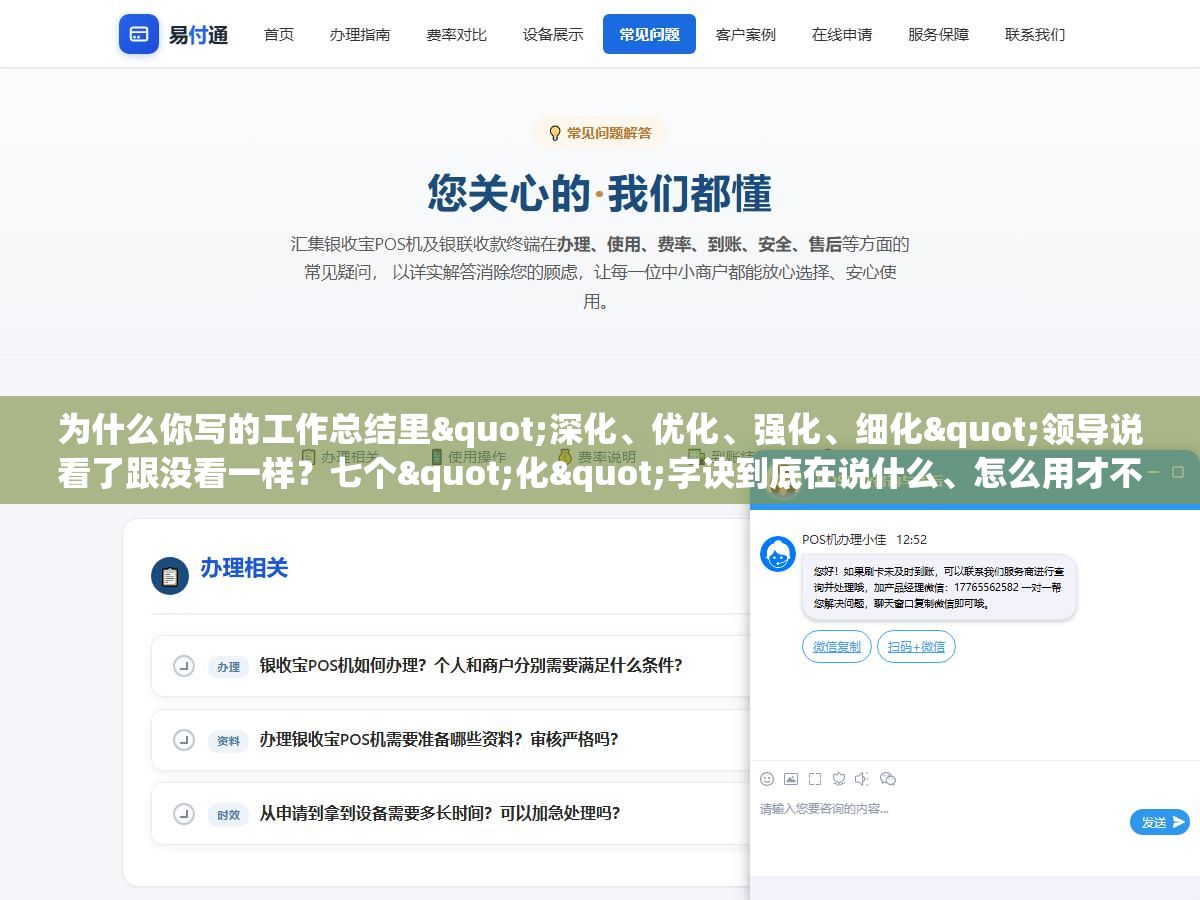This screenshot has width=1200, height=900.
Task: Click the 扫码+微信 button in chat
Action: [x=917, y=647]
